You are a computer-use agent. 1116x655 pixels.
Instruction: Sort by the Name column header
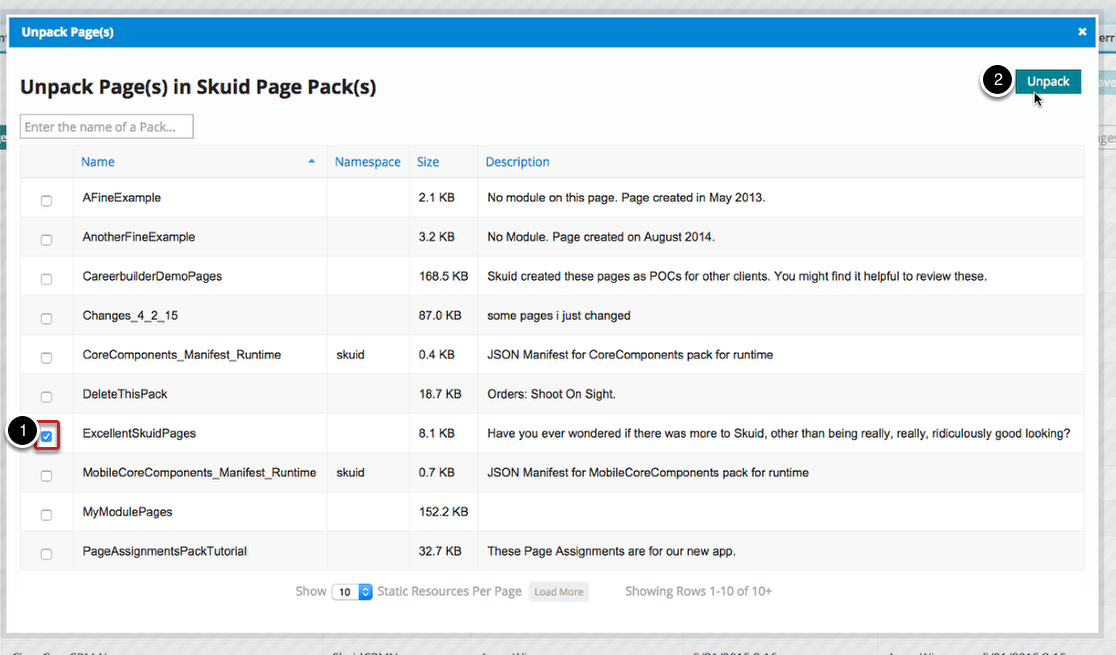98,162
